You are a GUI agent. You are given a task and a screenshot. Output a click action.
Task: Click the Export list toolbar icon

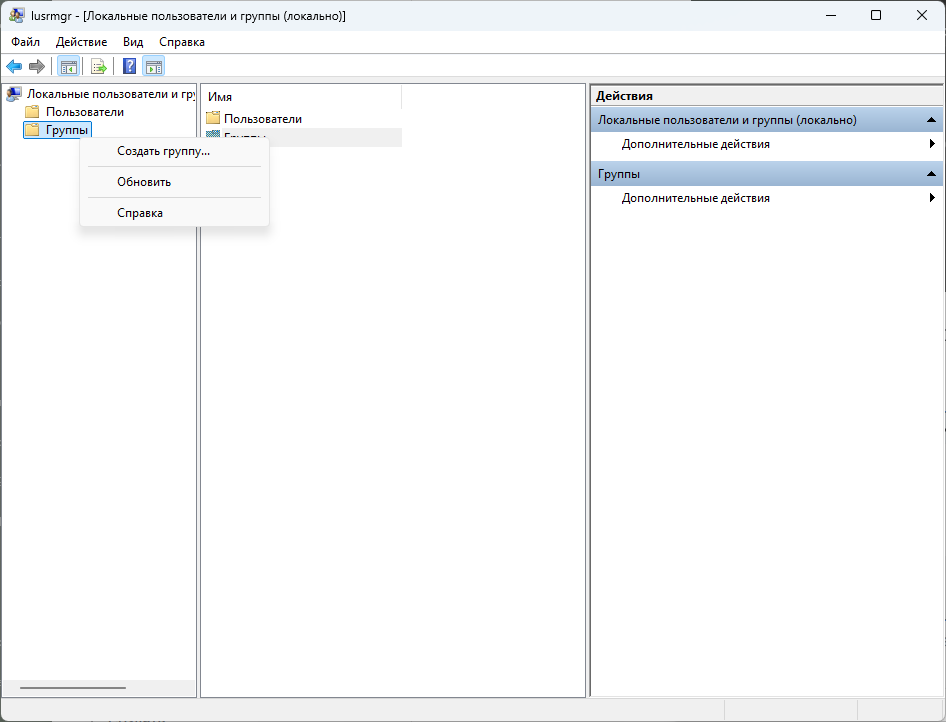(98, 66)
